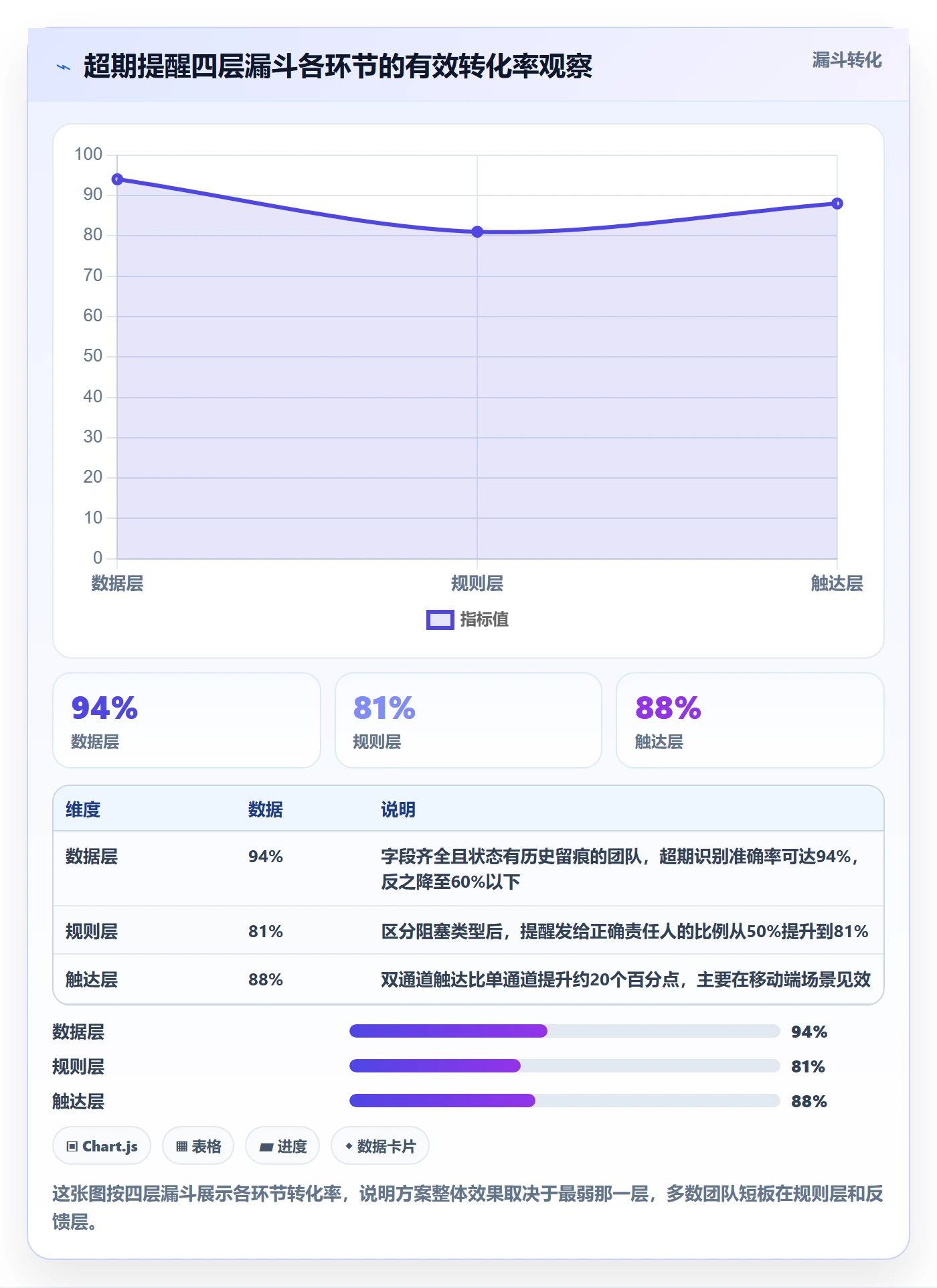Screen dimensions: 937x1288
Task: Click the 数据层 progress bar
Action: point(565,1031)
